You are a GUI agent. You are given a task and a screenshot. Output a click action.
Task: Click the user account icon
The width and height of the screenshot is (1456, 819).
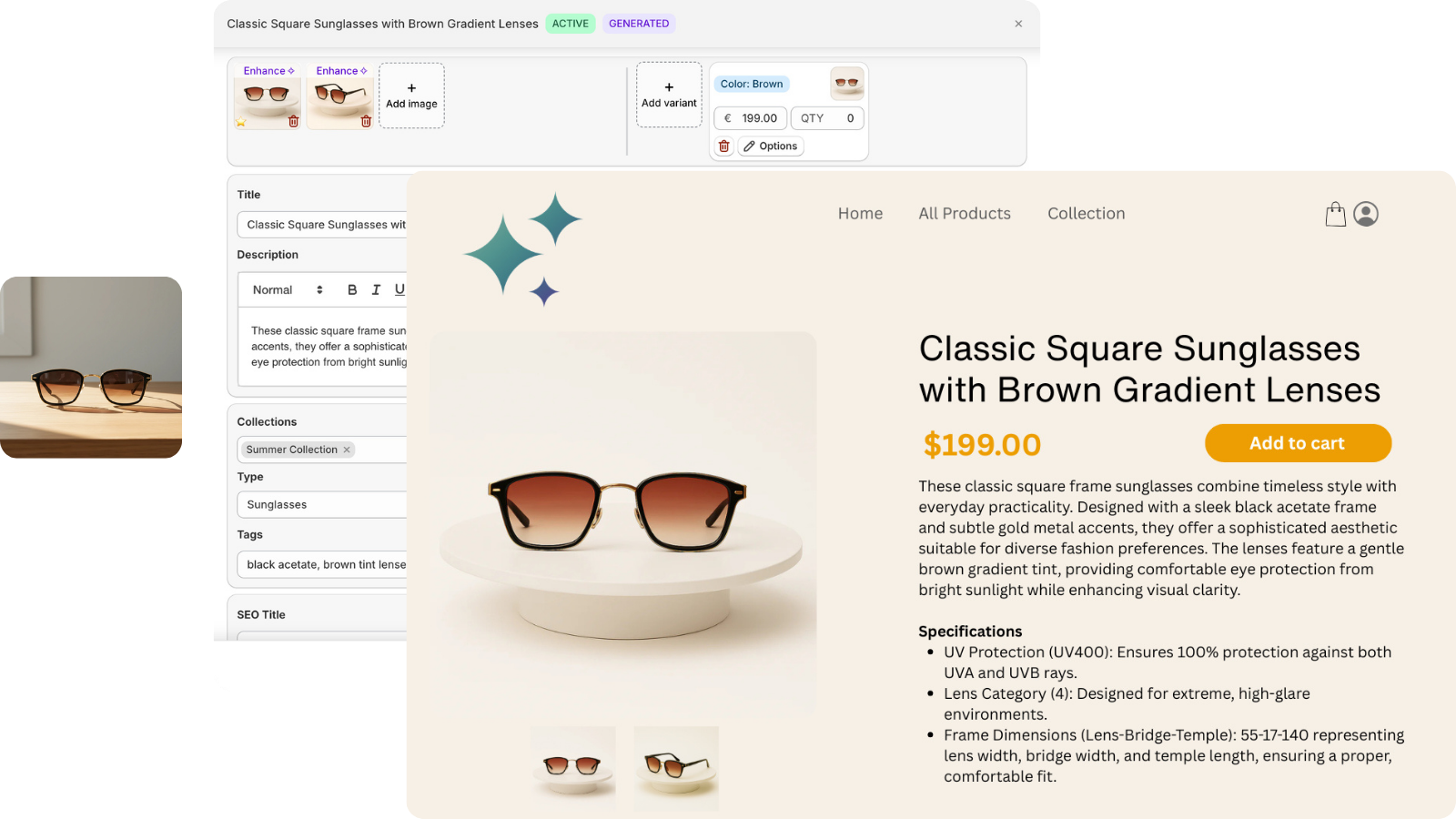pyautogui.click(x=1367, y=213)
